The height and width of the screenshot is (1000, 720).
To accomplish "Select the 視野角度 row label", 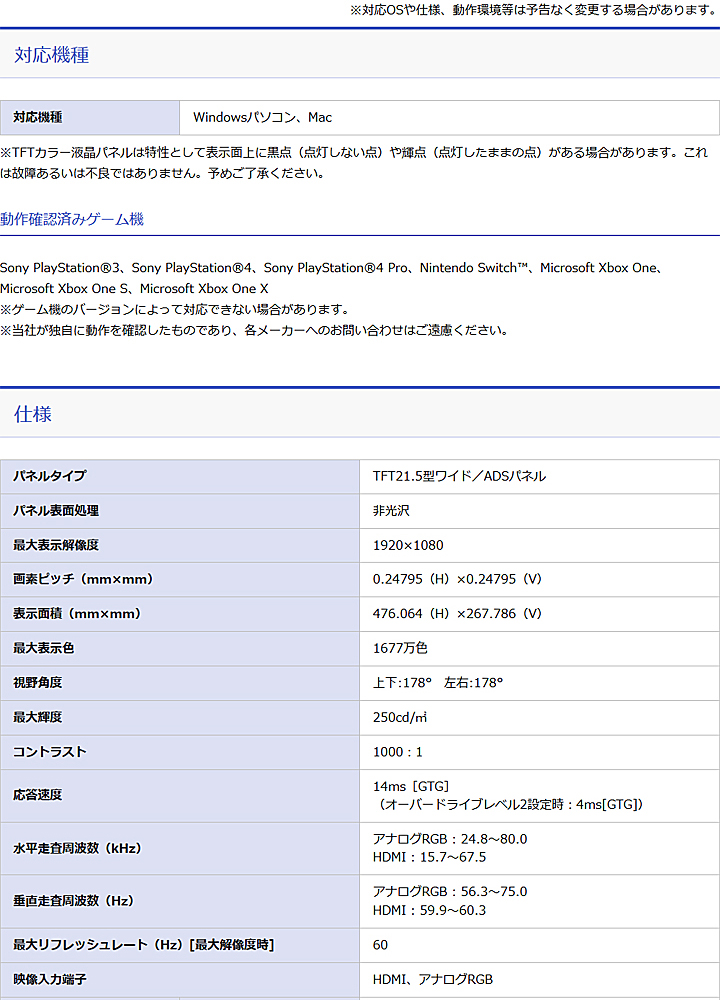I will tap(180, 683).
